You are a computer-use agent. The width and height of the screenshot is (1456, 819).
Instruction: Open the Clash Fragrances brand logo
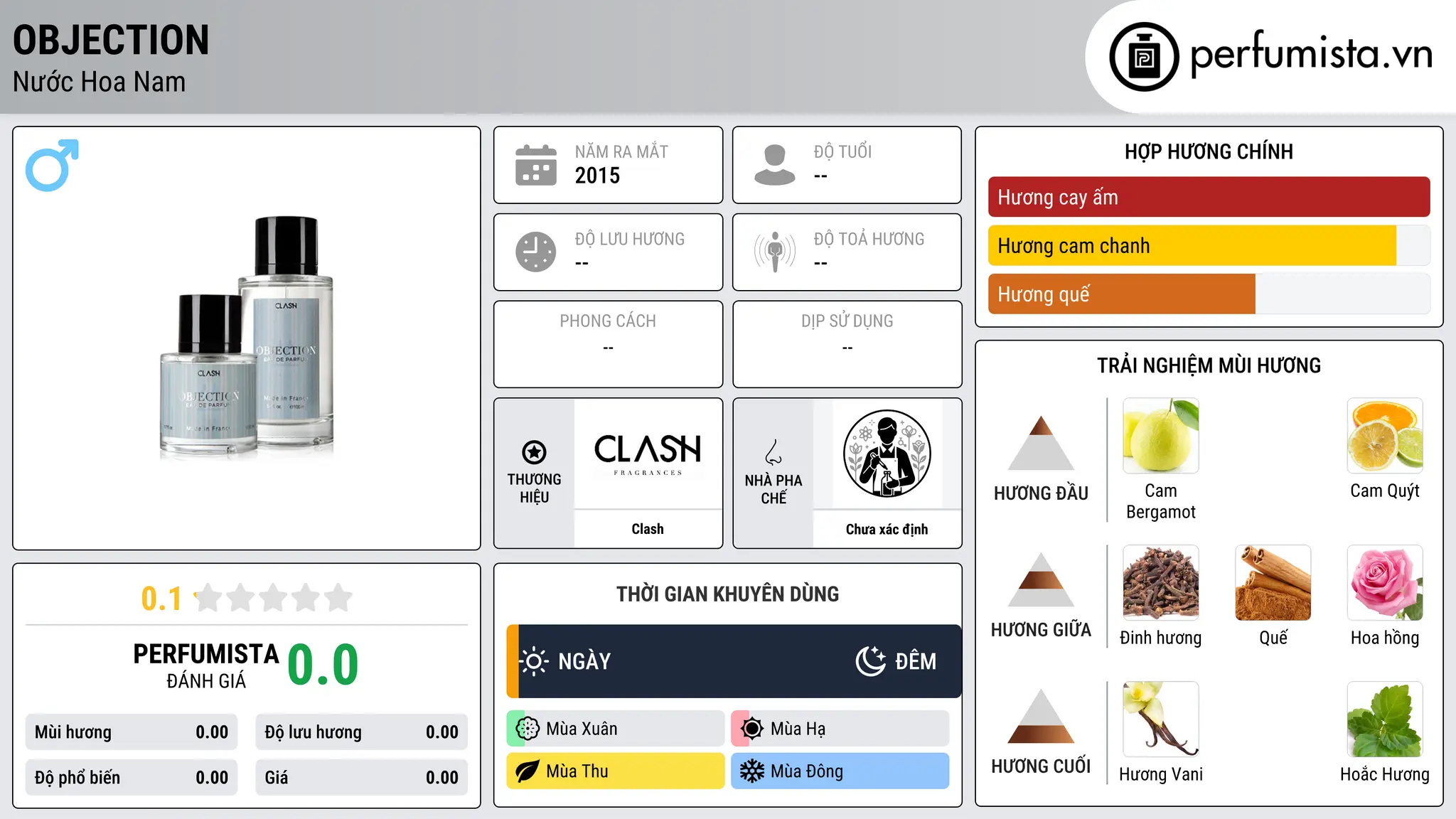pos(648,454)
